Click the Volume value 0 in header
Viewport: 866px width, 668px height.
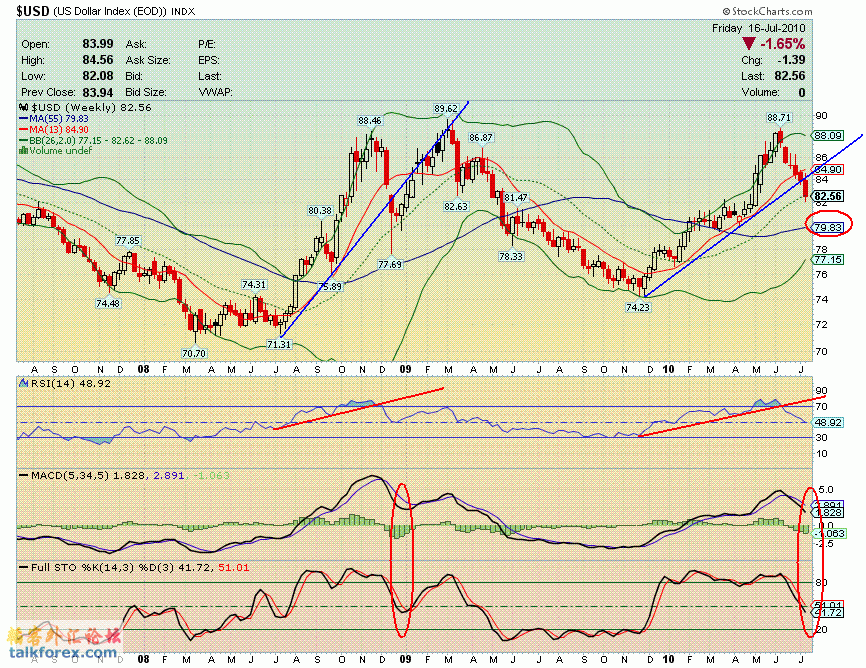coord(801,92)
